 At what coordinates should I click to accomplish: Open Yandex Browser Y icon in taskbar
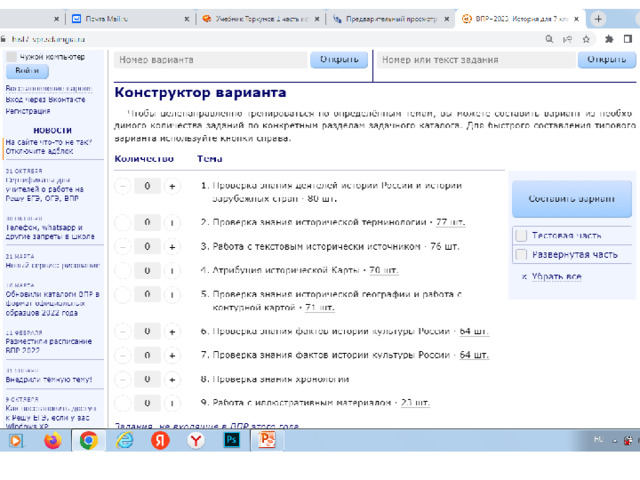click(196, 440)
